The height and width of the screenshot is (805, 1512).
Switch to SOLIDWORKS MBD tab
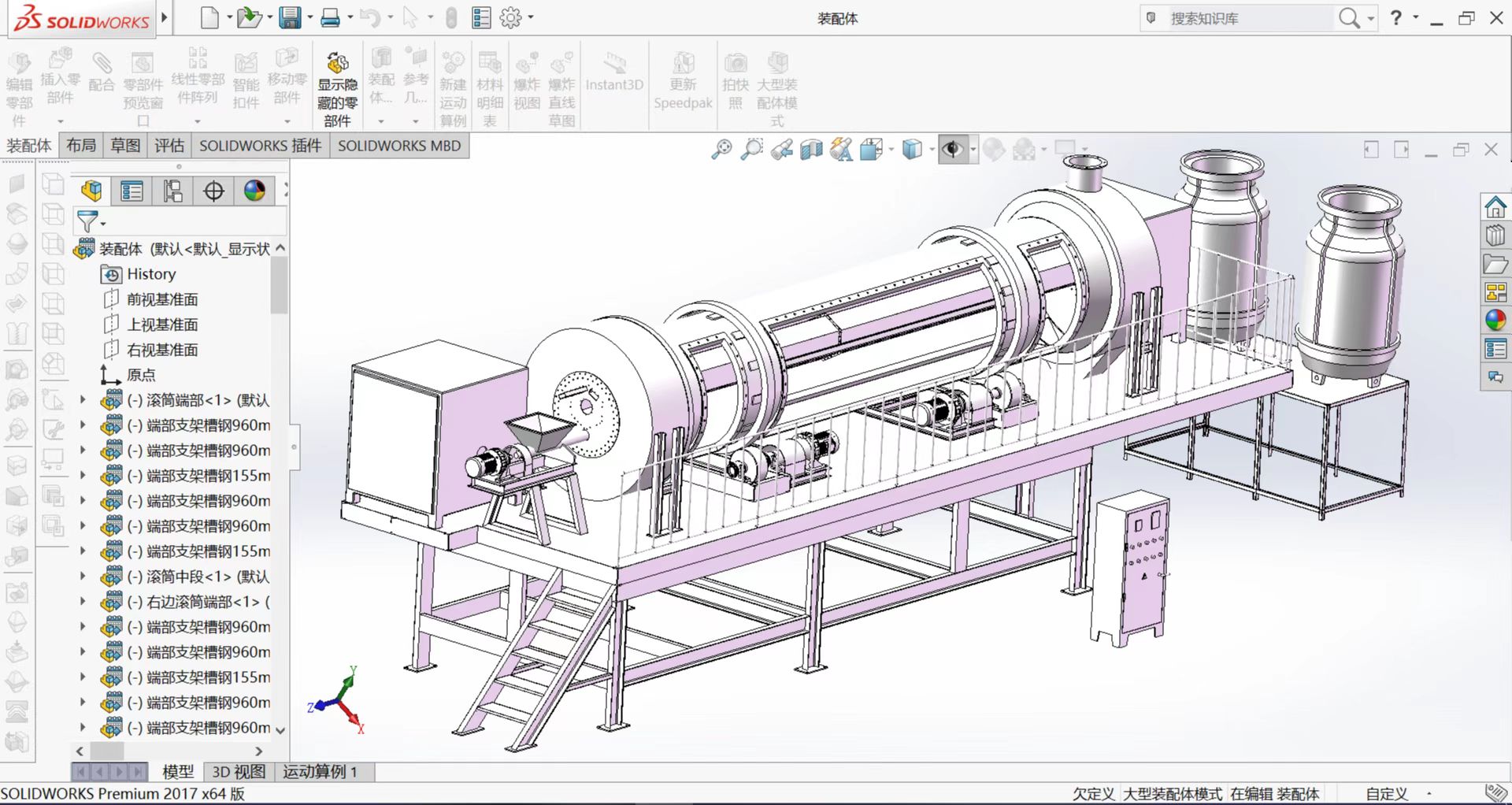pos(399,146)
